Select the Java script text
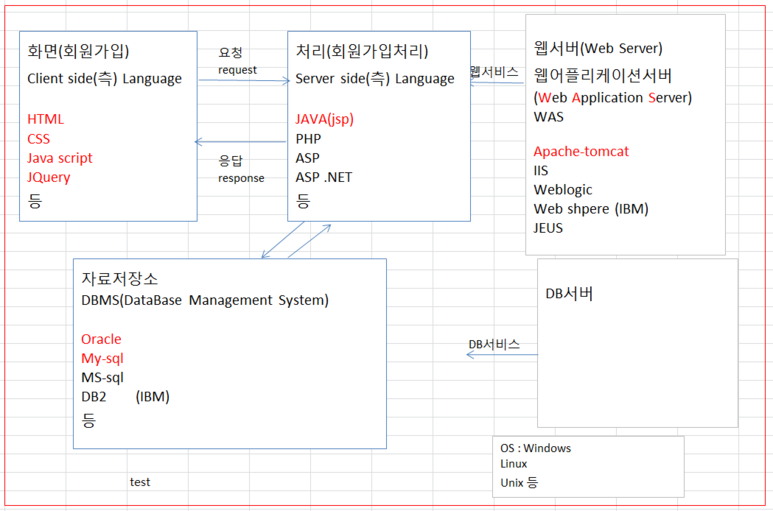This screenshot has width=773, height=511. [x=60, y=158]
